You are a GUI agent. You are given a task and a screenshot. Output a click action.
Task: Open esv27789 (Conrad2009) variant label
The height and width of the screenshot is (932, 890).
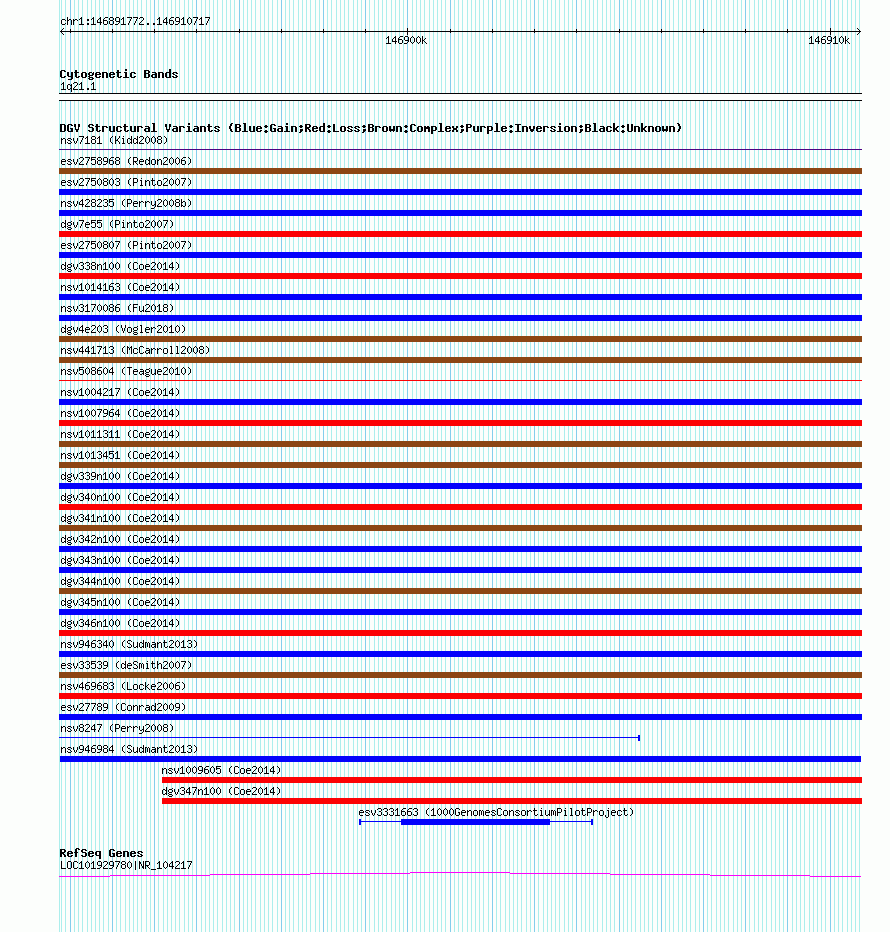123,707
